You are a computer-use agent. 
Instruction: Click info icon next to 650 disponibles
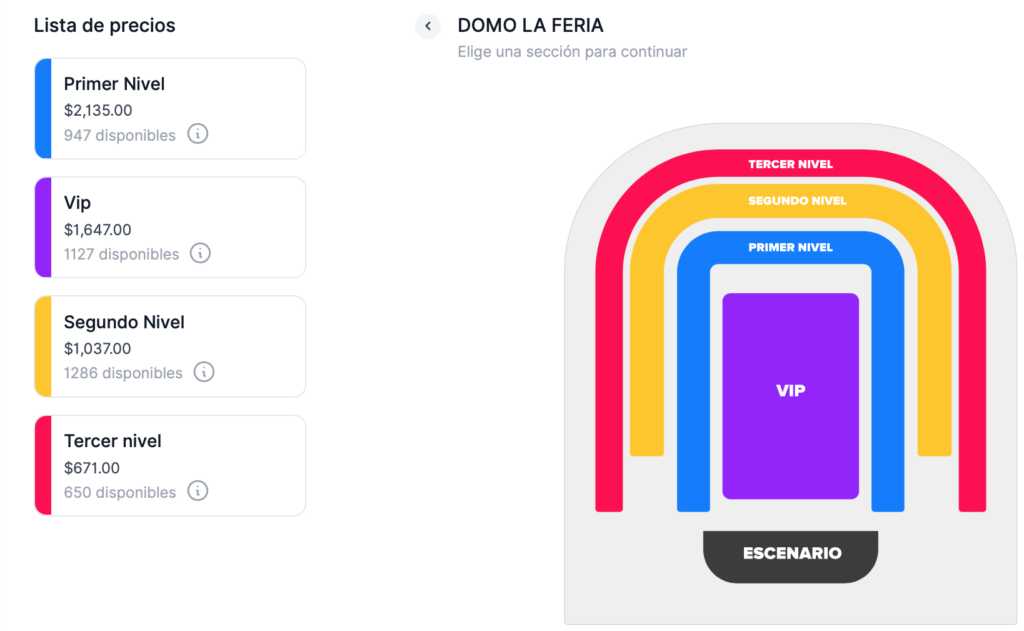(198, 491)
